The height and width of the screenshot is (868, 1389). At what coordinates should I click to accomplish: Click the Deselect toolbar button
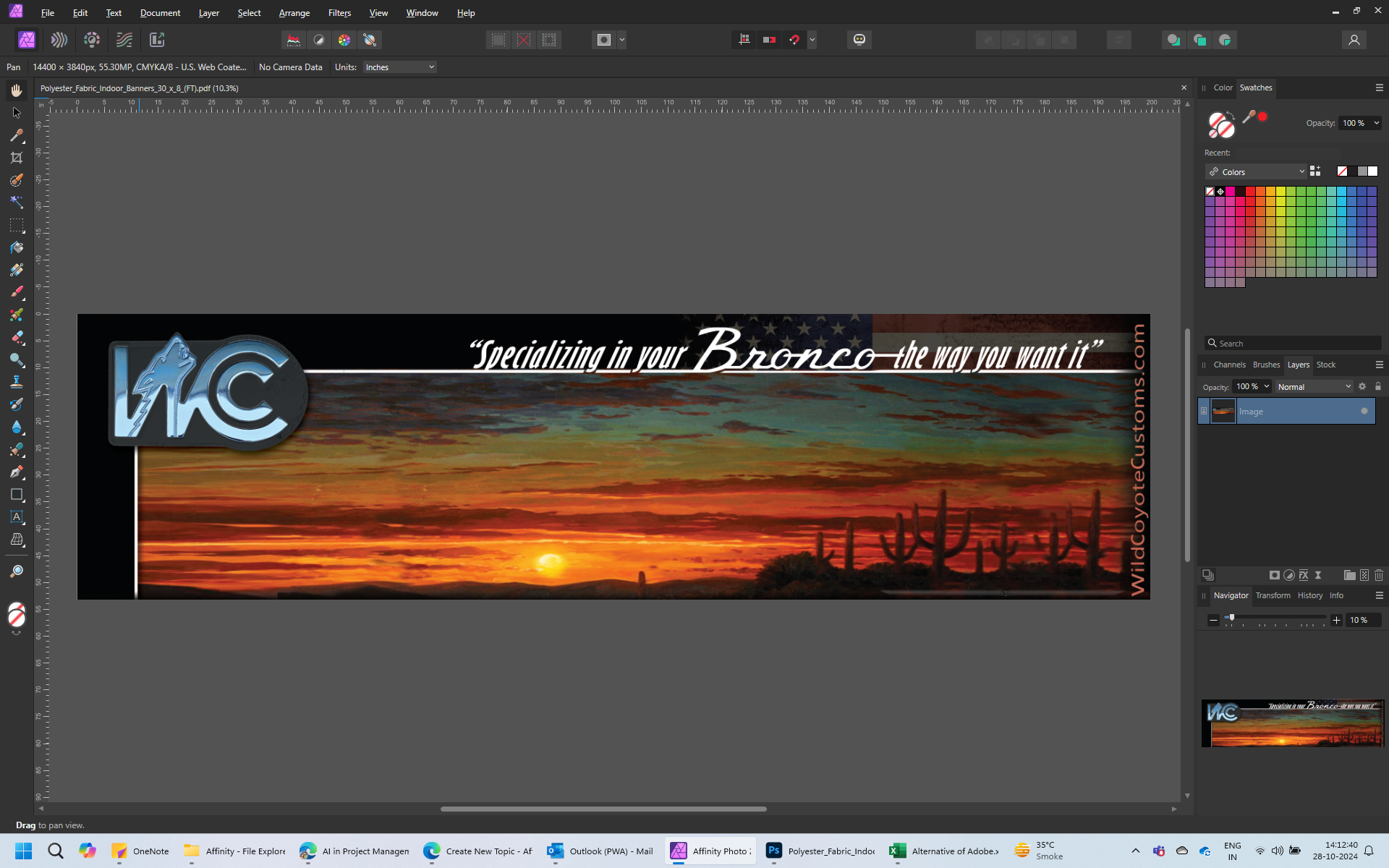click(x=524, y=40)
